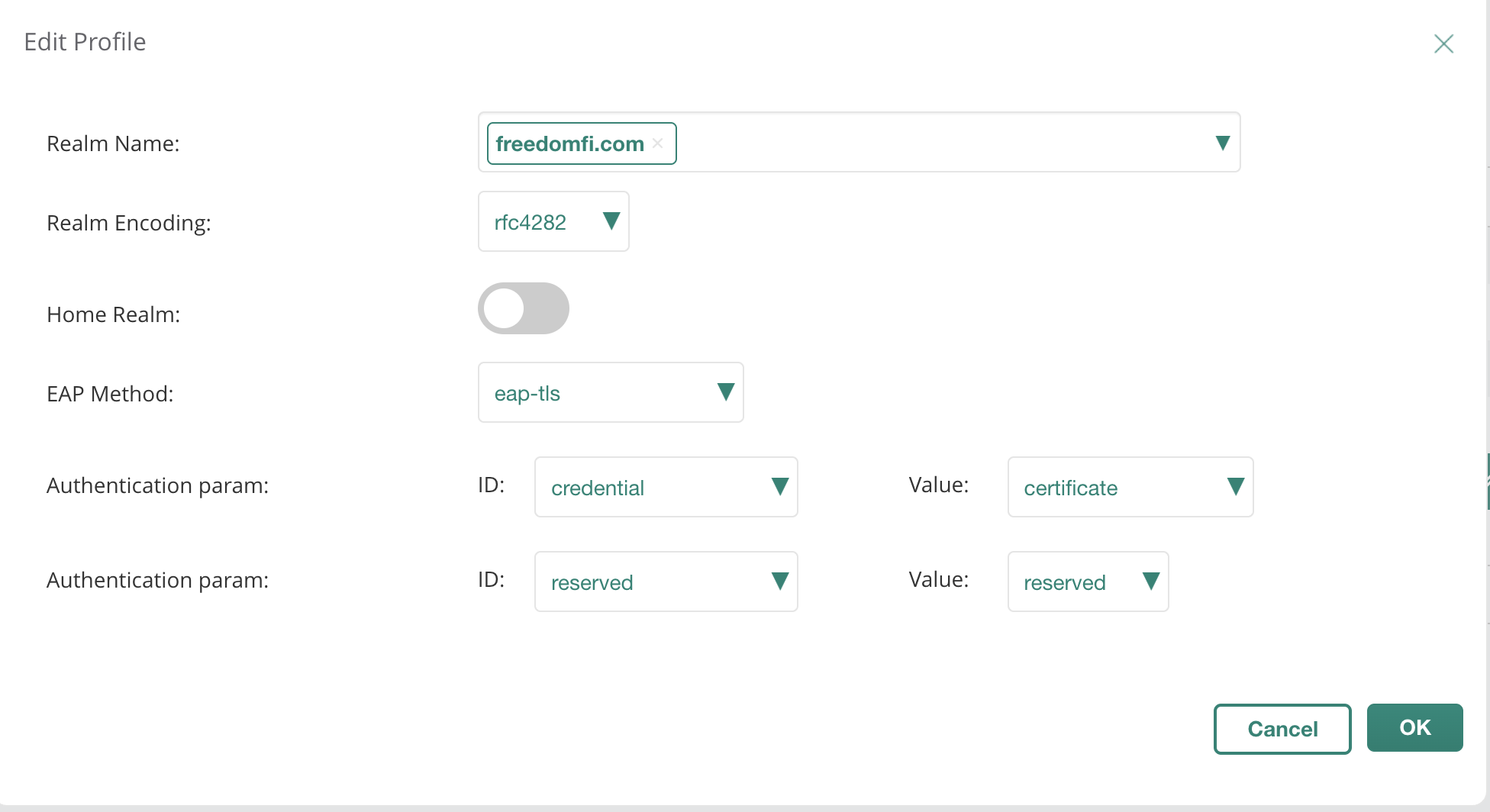Close the Edit Profile dialog

click(x=1443, y=43)
